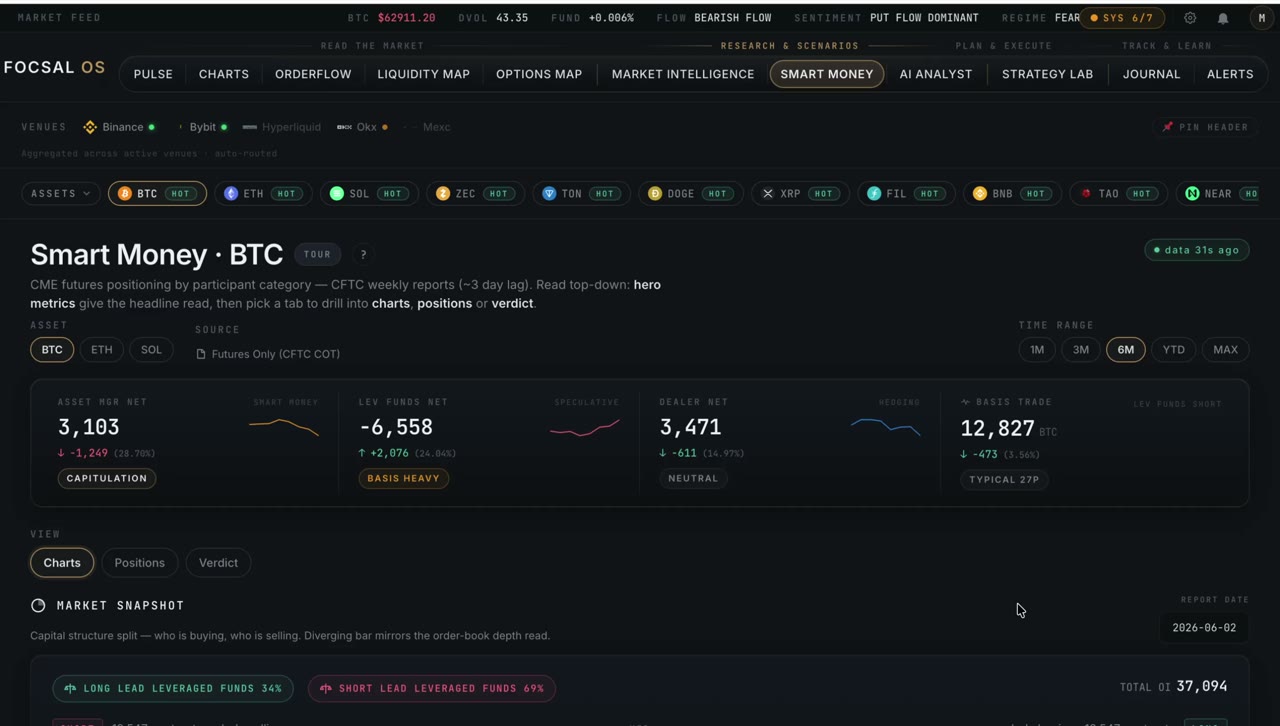Select the TAO HOT asset chip

(x=1118, y=194)
